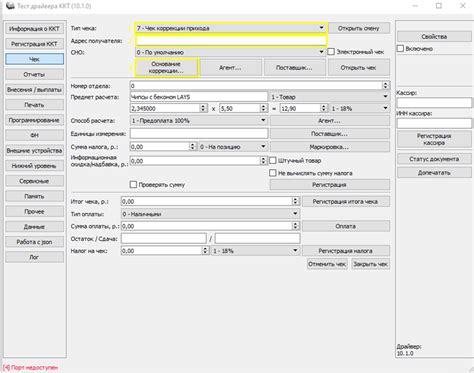The image size is (474, 373).
Task: Check the Проверять сумму option
Action: coord(133,184)
